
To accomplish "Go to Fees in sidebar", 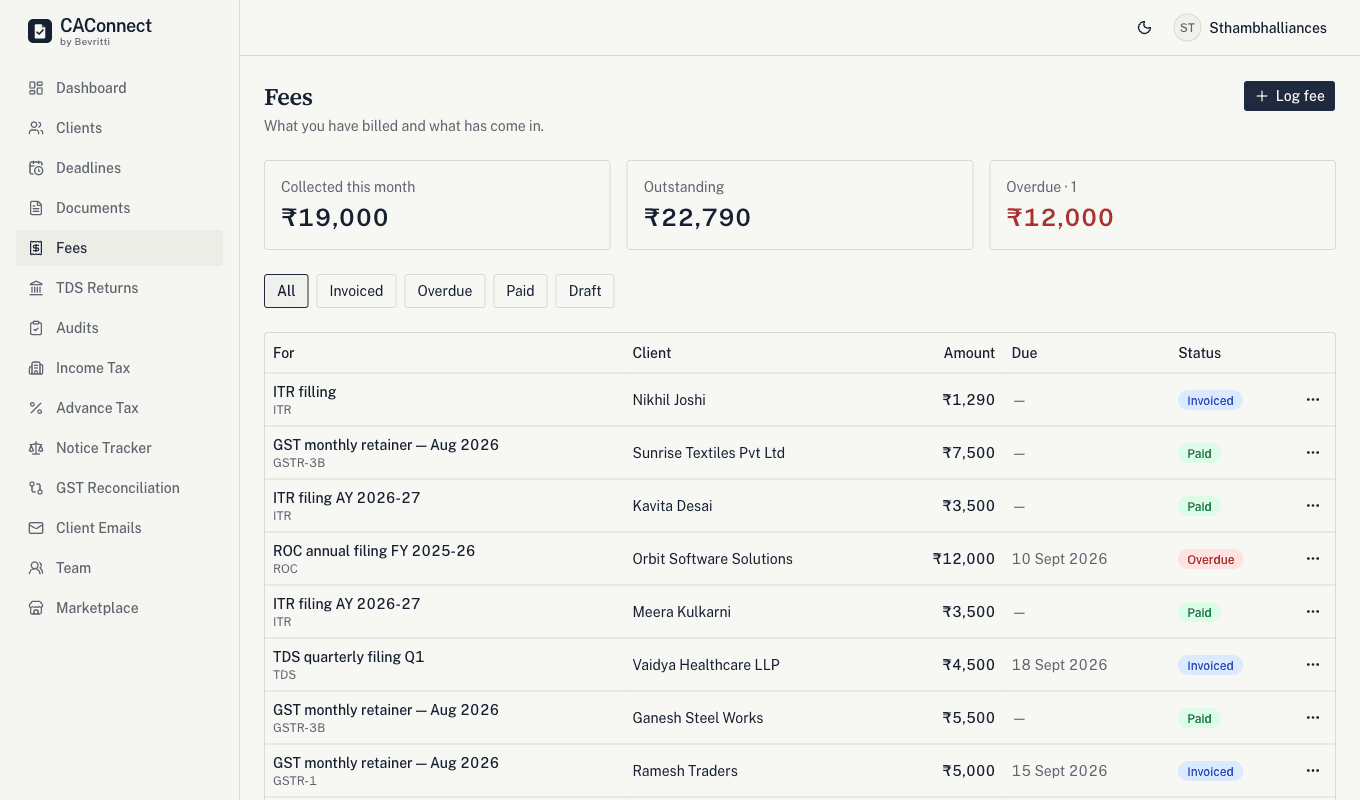I will [119, 248].
